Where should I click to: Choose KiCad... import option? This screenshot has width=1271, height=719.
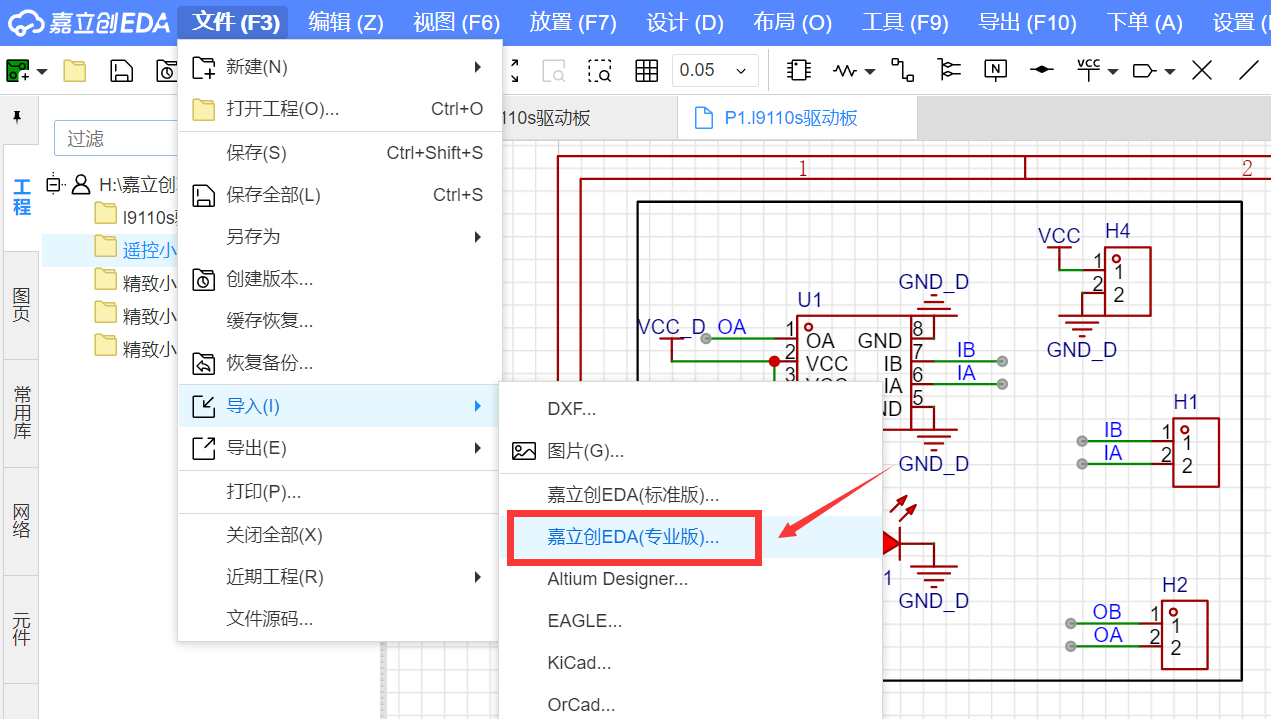[x=691, y=663]
